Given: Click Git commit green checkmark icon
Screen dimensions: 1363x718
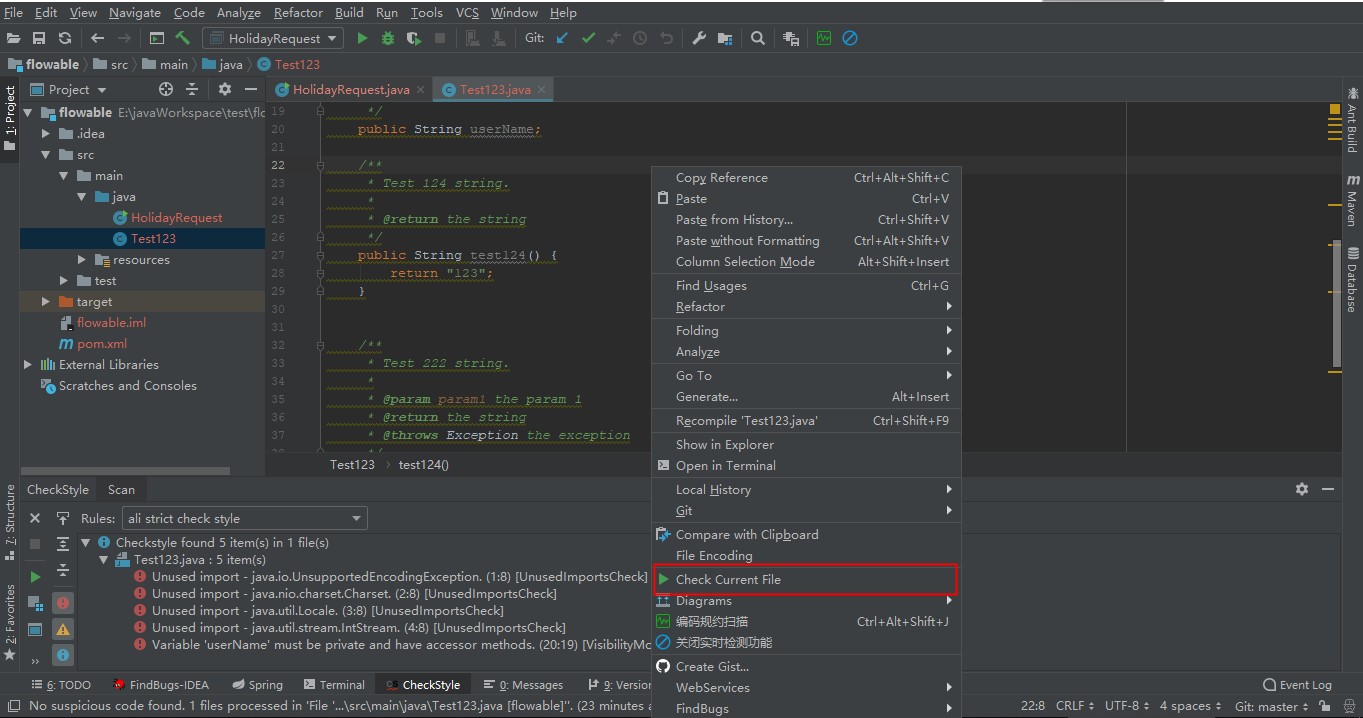Looking at the screenshot, I should [x=588, y=38].
